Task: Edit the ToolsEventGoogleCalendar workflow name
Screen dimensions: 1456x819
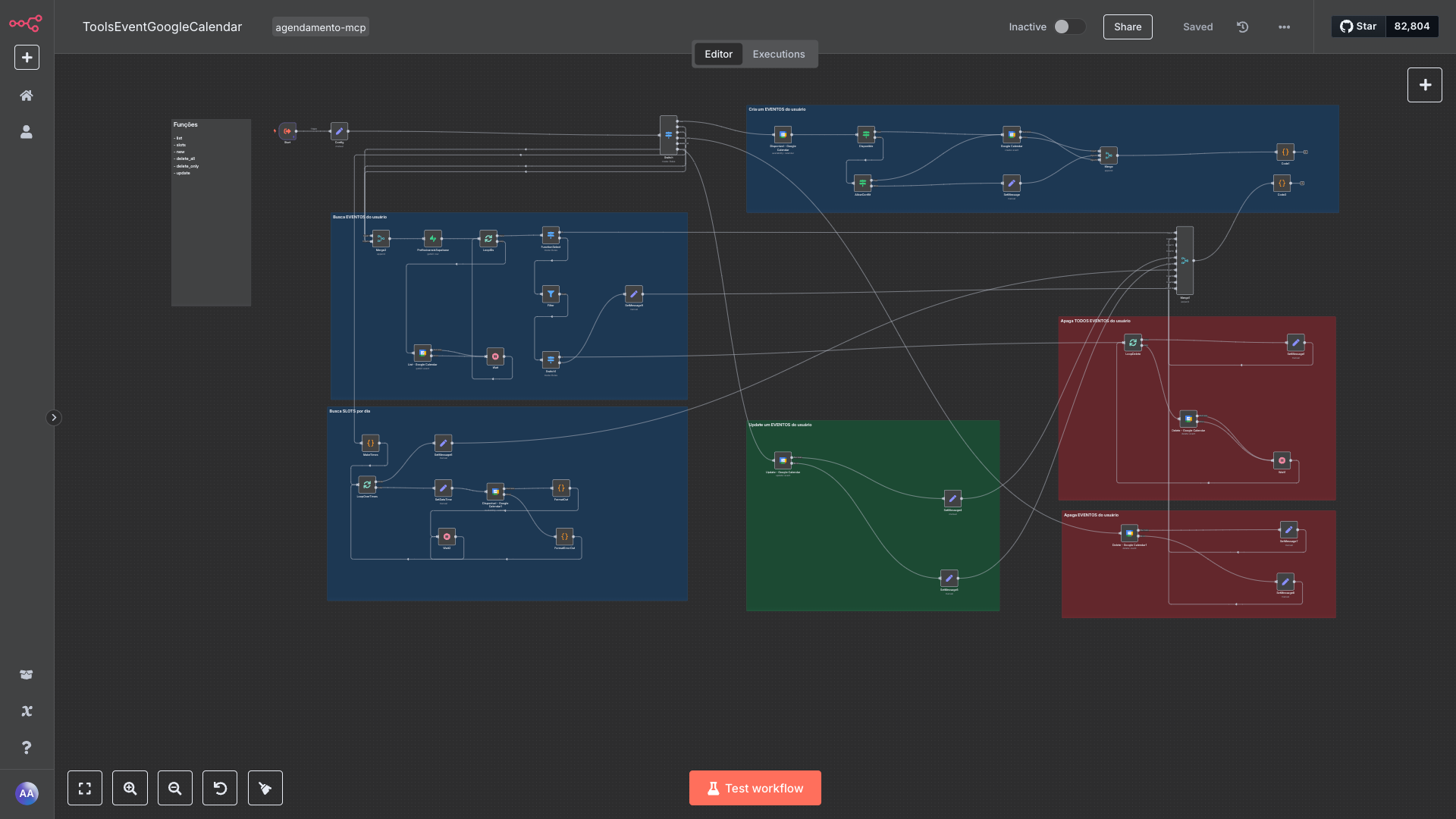Action: (162, 27)
